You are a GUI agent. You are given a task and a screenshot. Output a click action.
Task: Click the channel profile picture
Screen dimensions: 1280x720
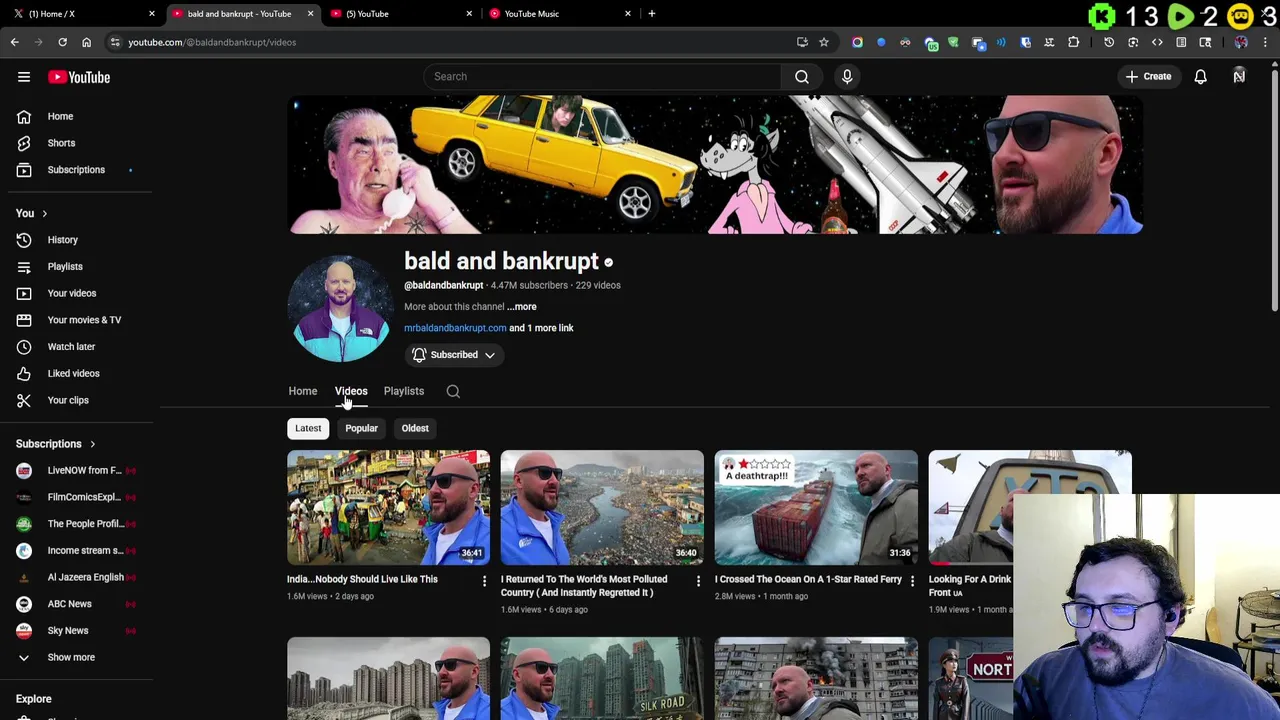(x=340, y=308)
